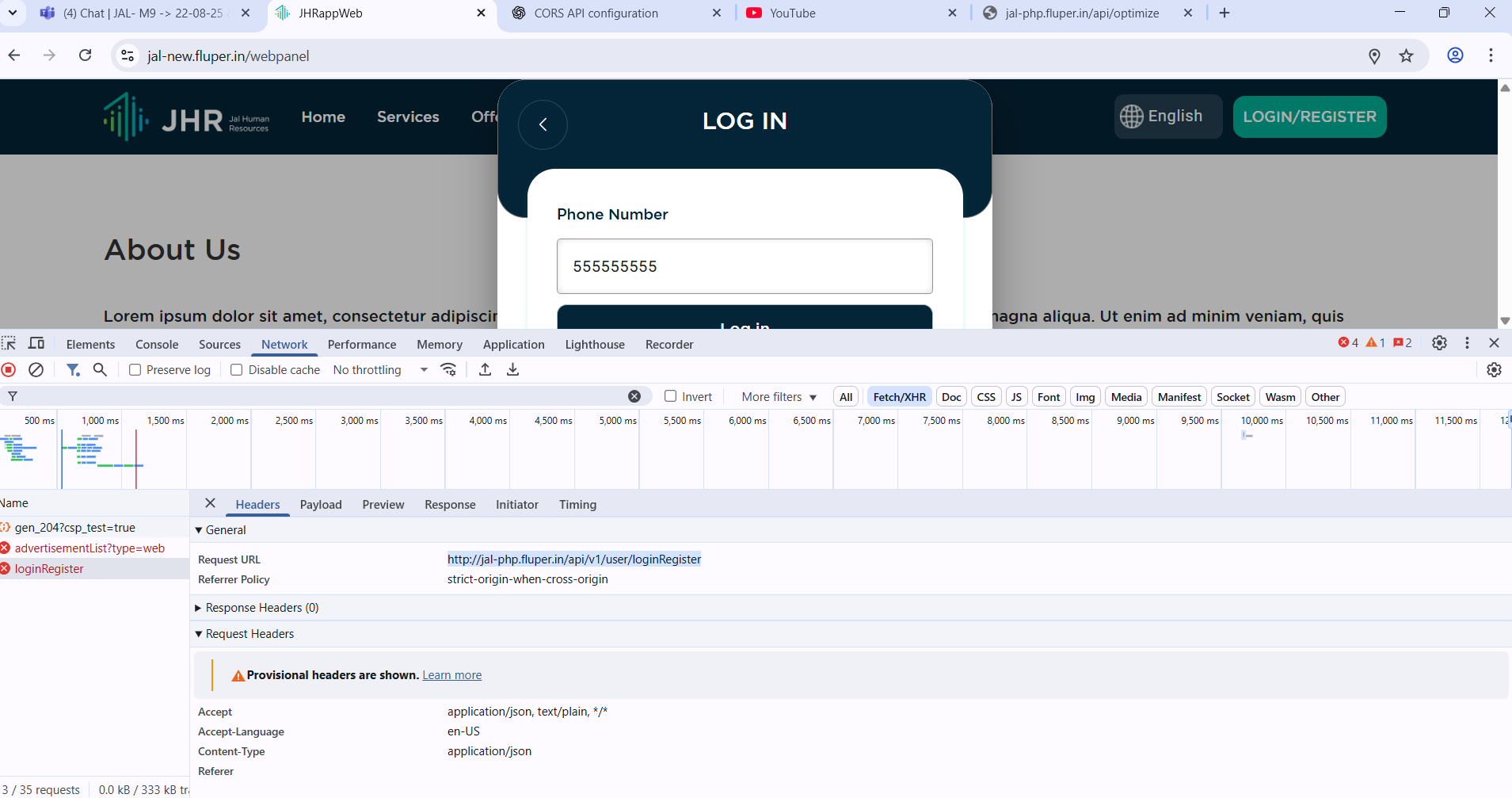Tick the Invert filter checkbox
The width and height of the screenshot is (1512, 798).
point(671,396)
